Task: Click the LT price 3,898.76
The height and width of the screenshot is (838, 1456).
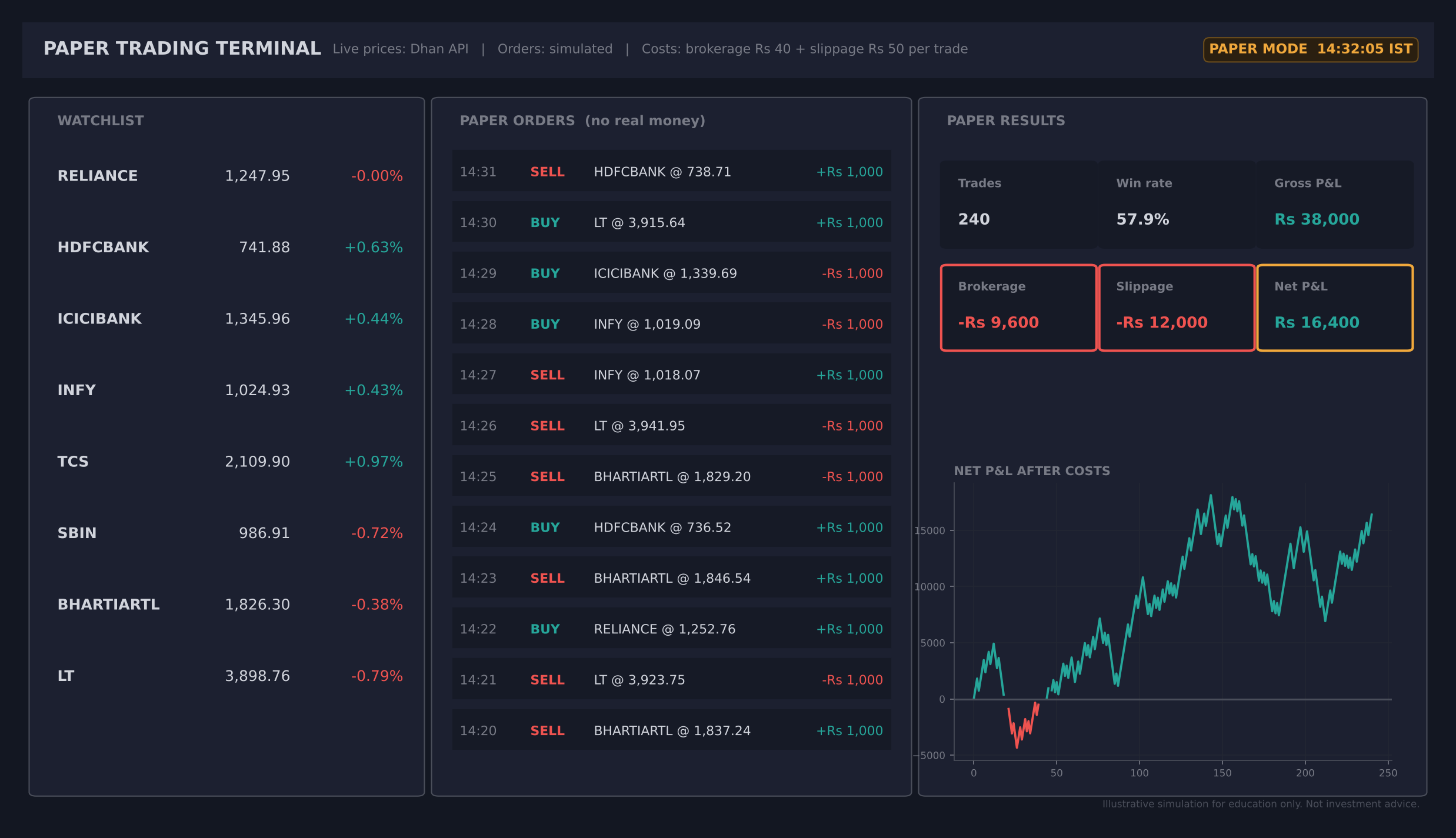Action: pos(257,676)
